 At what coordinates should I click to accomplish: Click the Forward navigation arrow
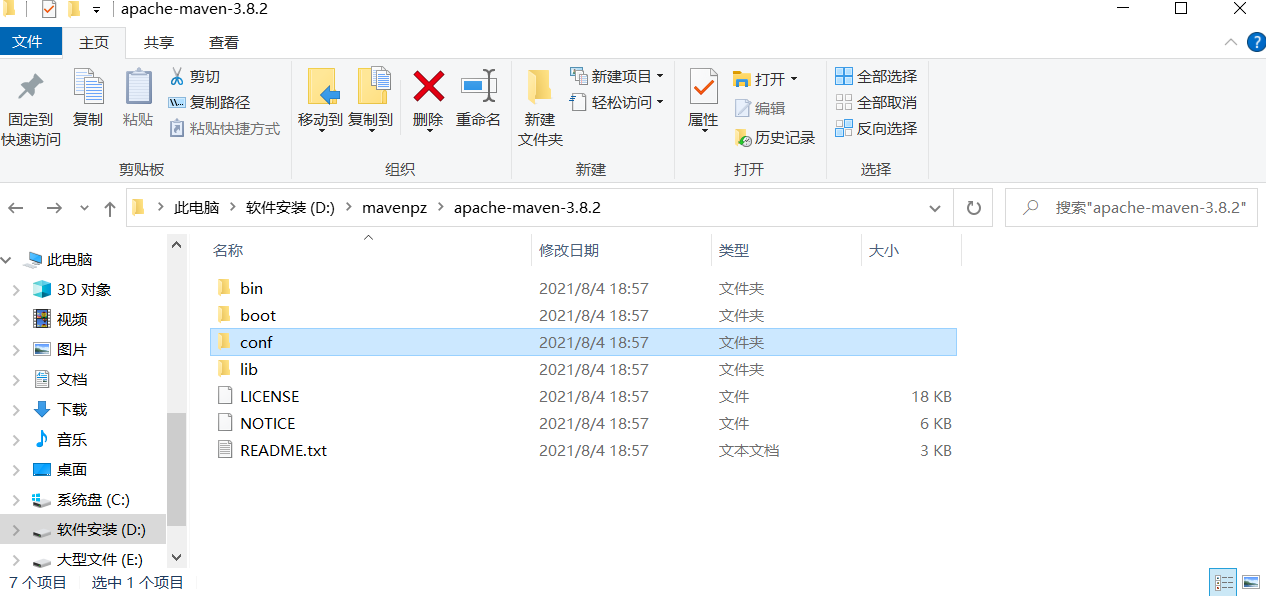(54, 208)
